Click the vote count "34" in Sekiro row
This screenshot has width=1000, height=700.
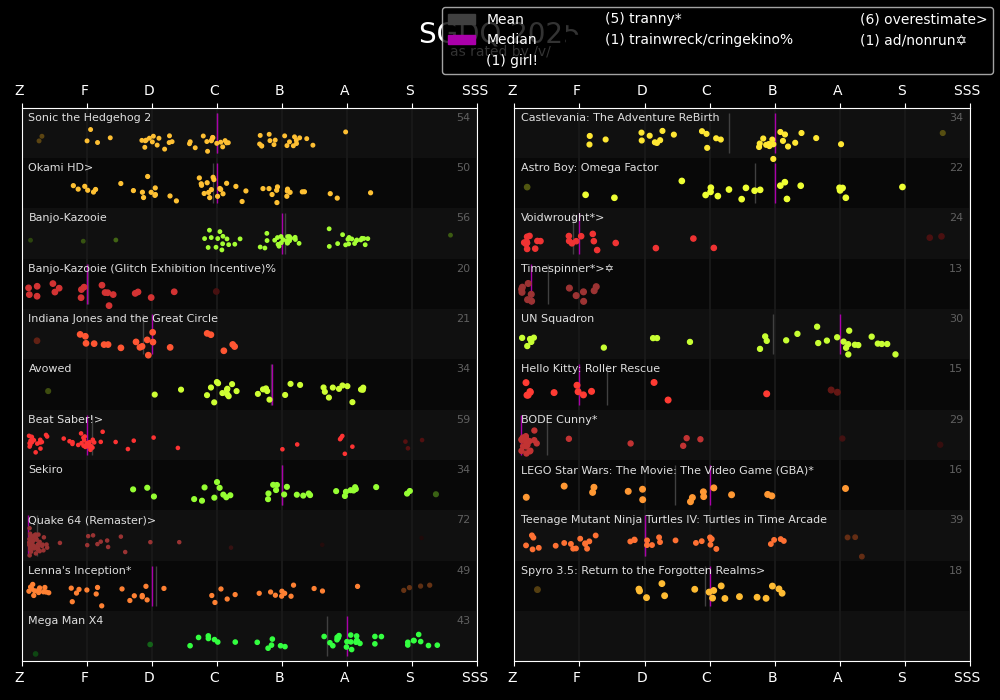coord(463,469)
